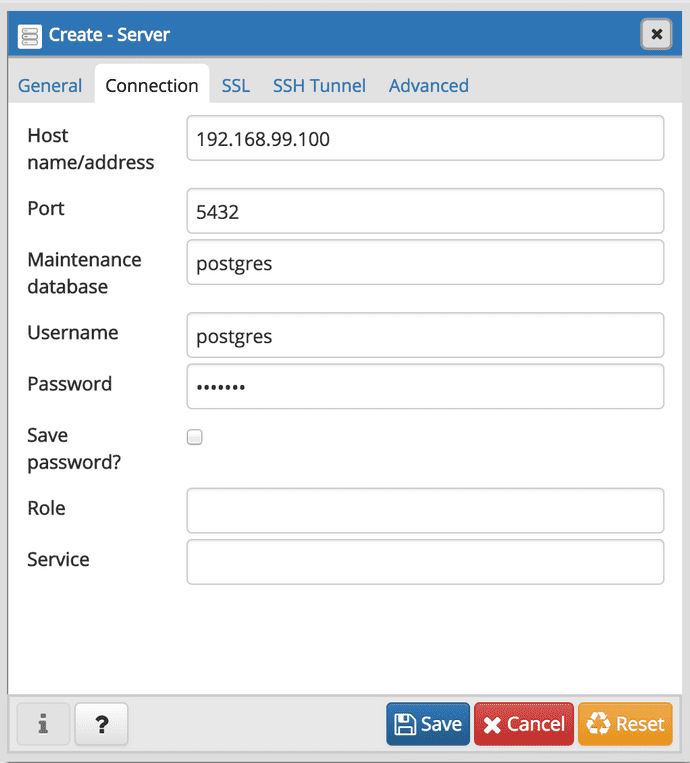Close the Create - Server dialog
The height and width of the screenshot is (763, 690).
click(656, 34)
